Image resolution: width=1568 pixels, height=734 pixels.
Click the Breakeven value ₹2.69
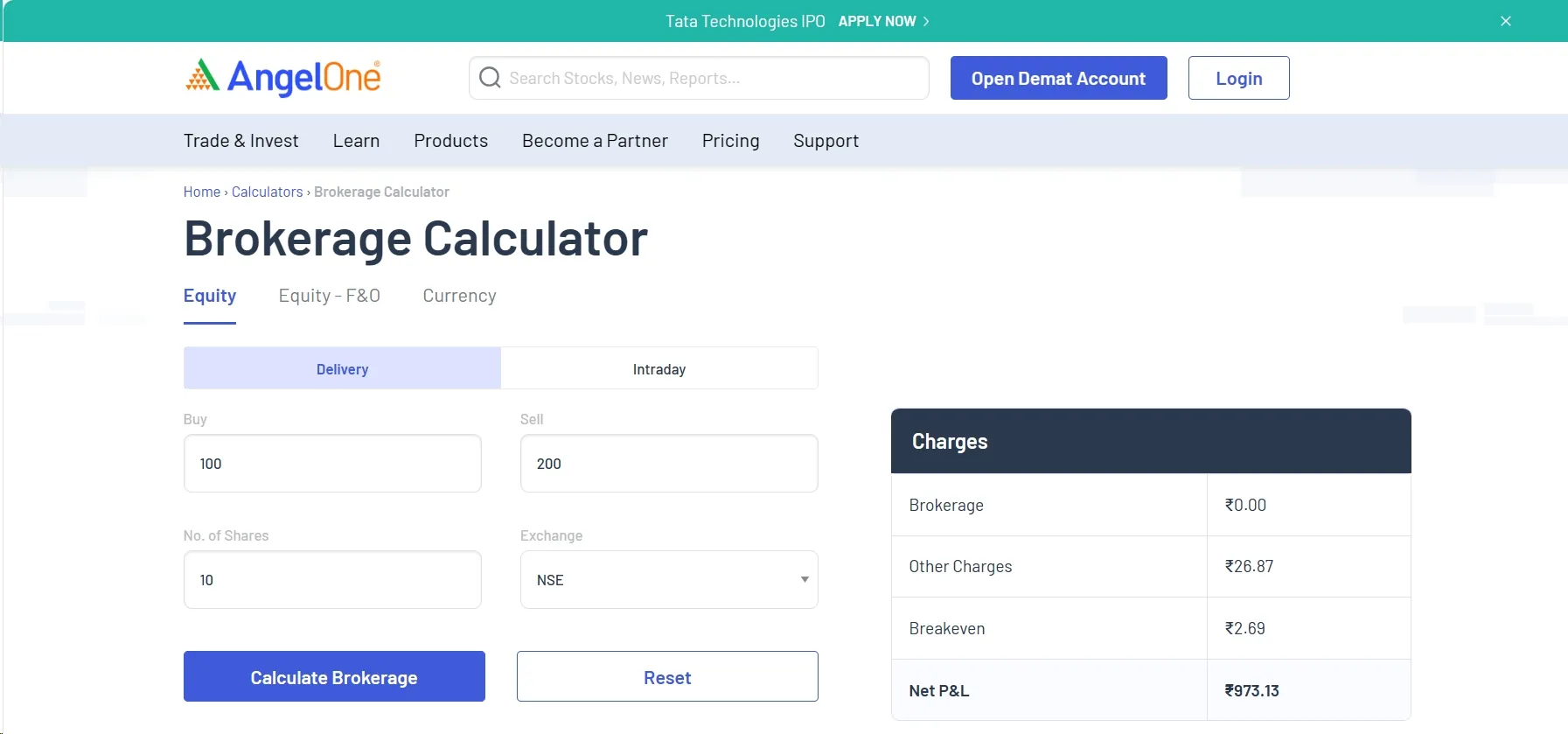point(1244,628)
